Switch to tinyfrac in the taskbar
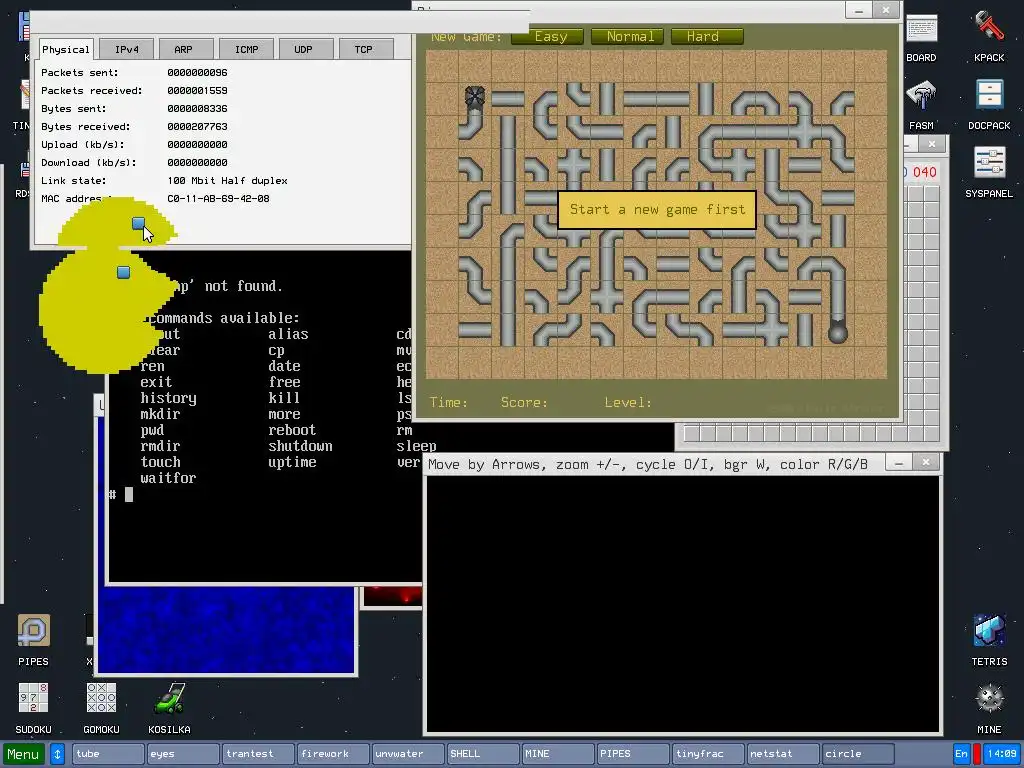 709,754
